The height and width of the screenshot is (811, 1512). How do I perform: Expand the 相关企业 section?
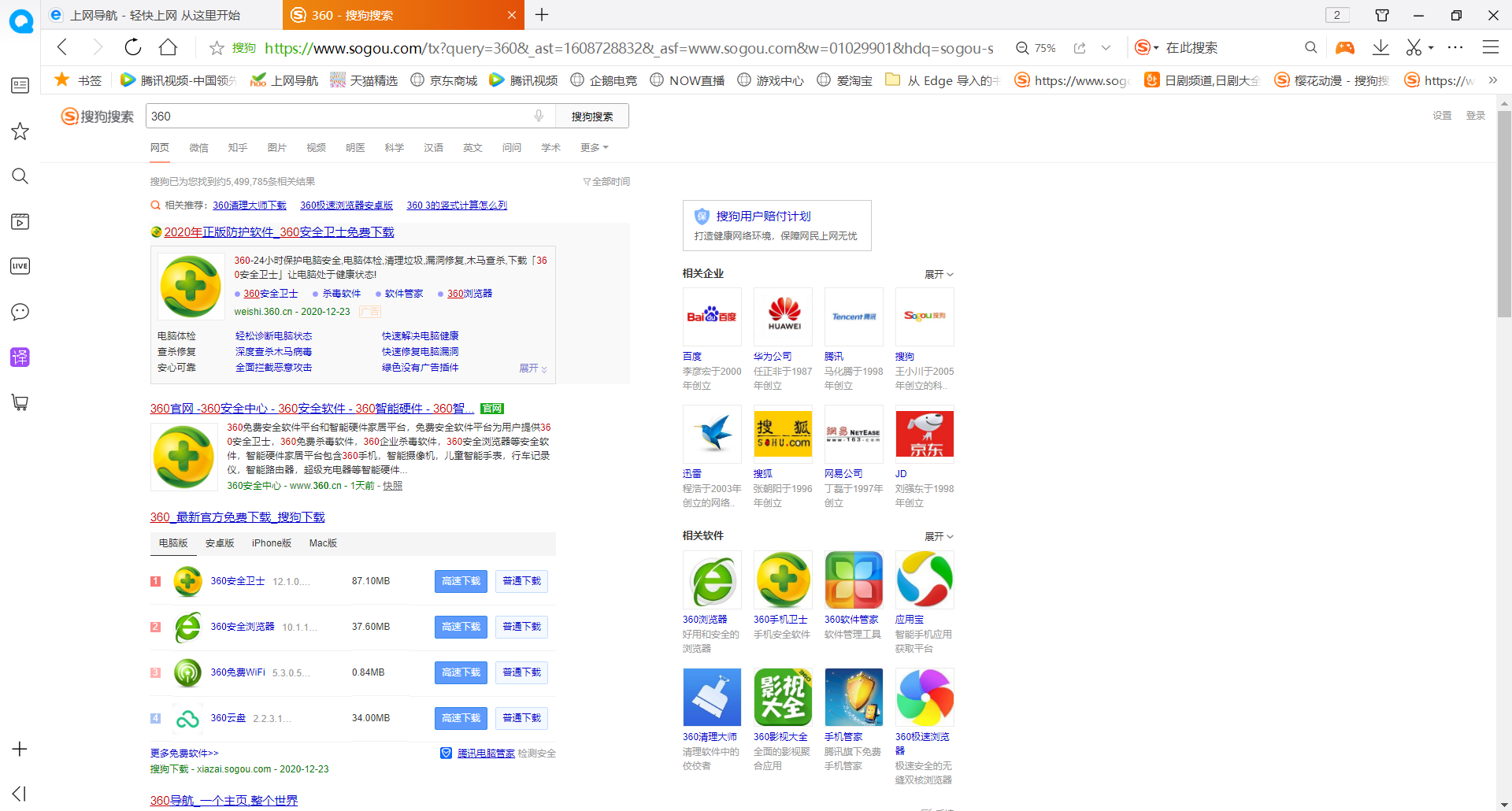pos(939,274)
